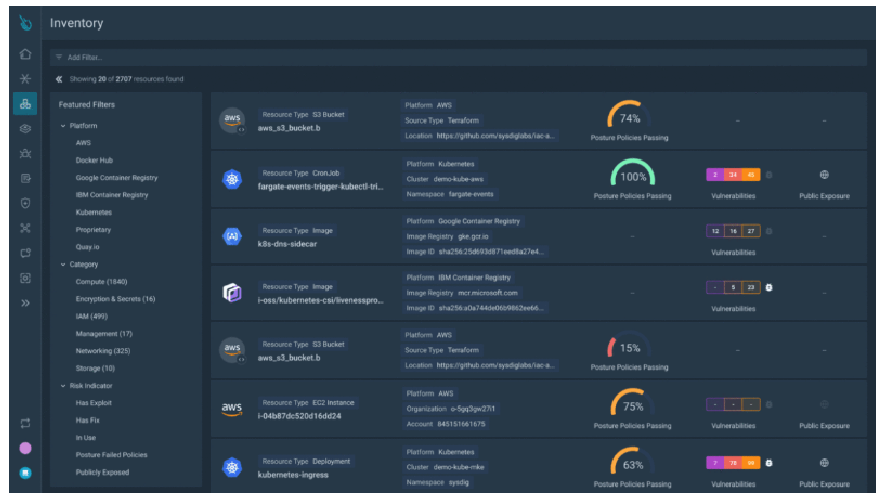Collapse the Category filter group

point(62,265)
